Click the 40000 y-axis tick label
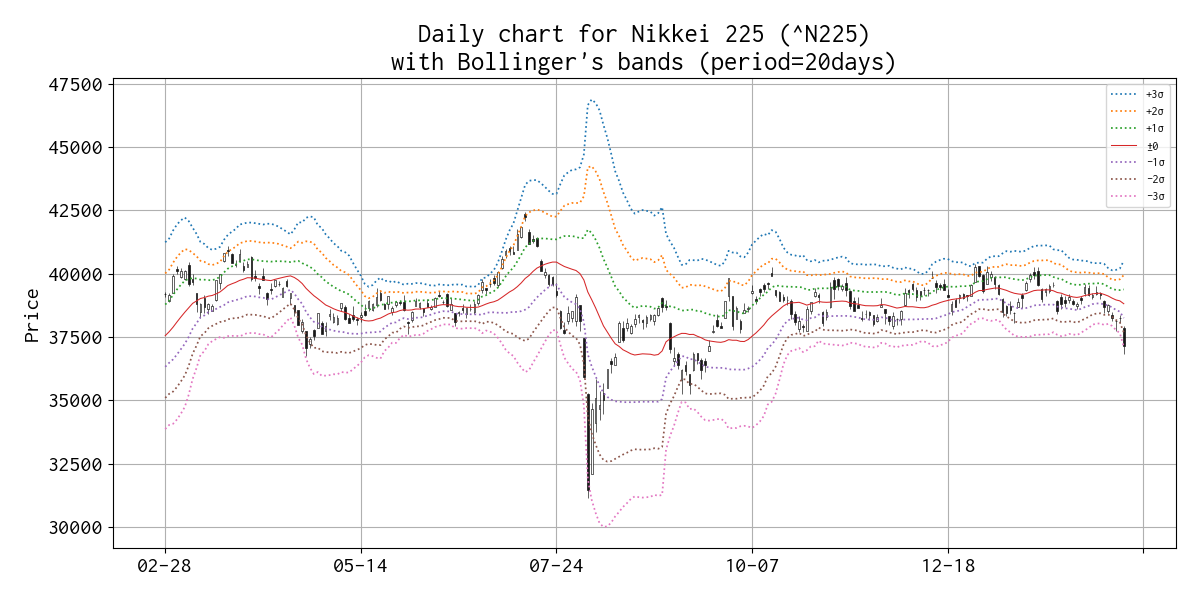Screen dimensions: 1200x600 (75, 274)
